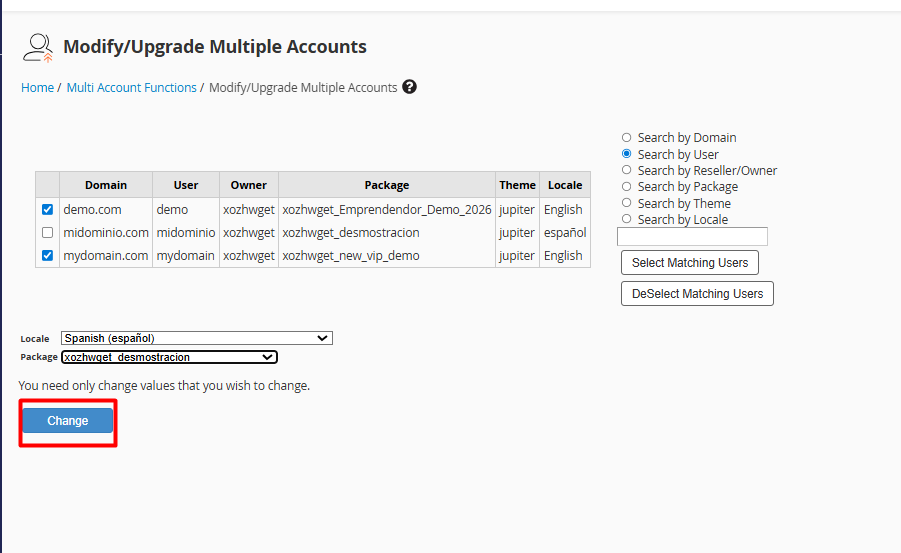Click the xozhwget_new_vip_demo package cell

(387, 256)
